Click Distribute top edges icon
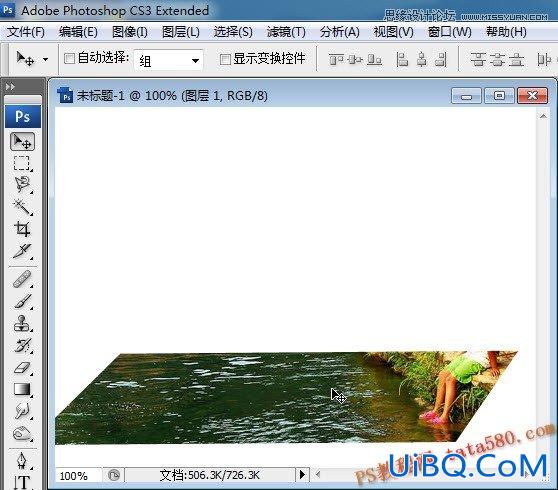Image resolution: width=558 pixels, height=490 pixels. pos(478,59)
